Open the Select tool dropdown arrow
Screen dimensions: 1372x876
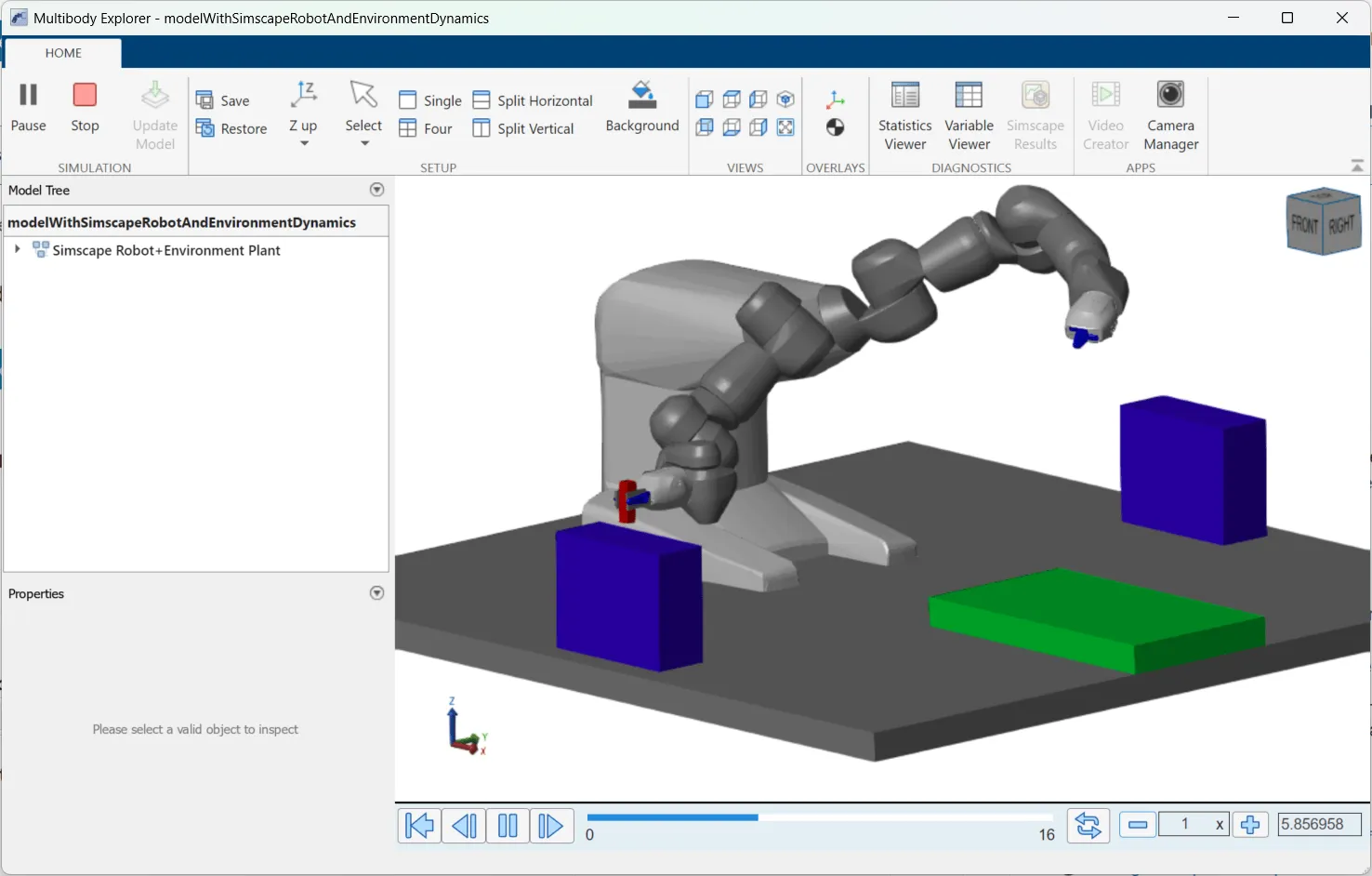point(363,142)
